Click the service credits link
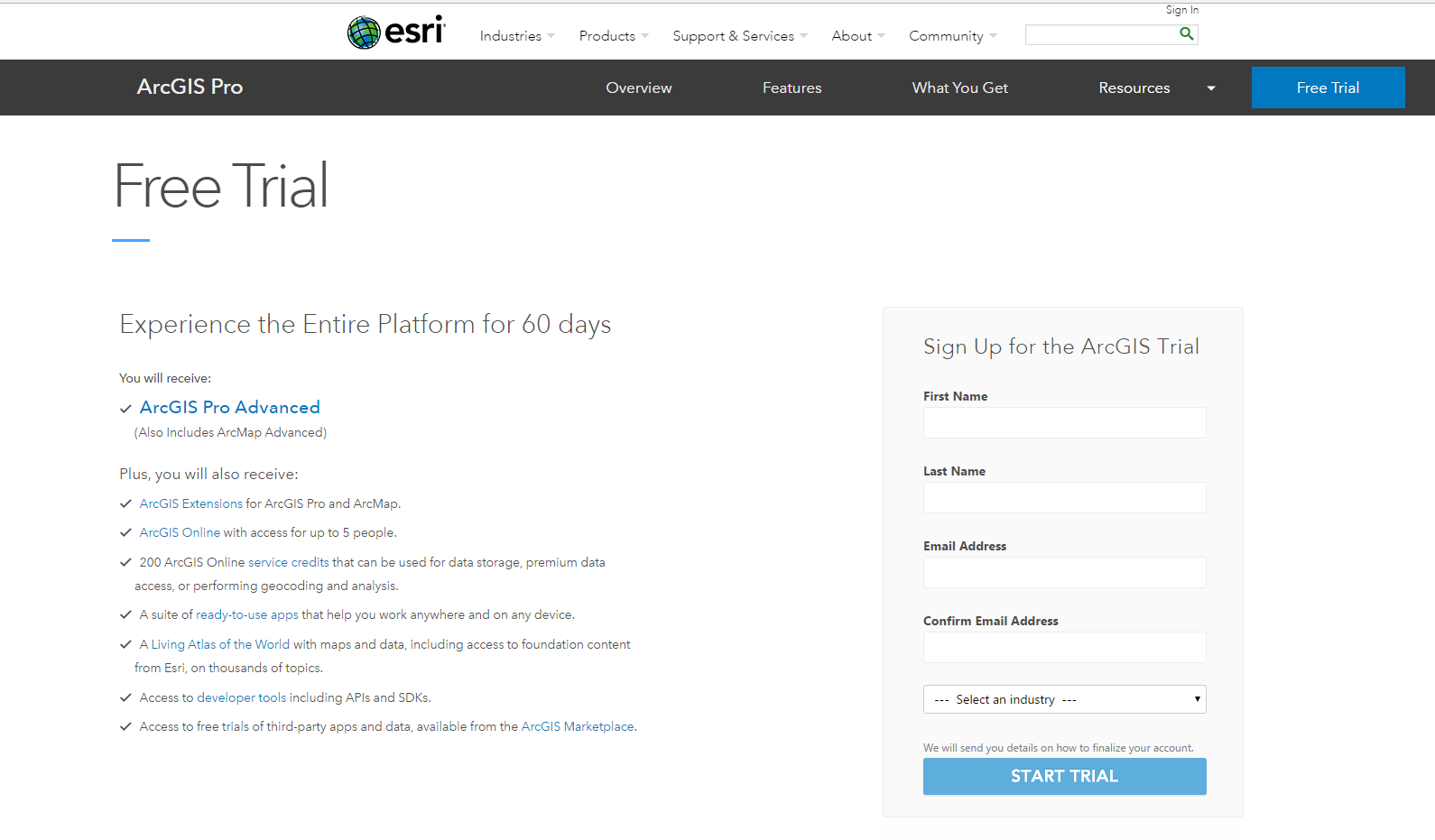Viewport: 1435px width, 840px height. pyautogui.click(x=289, y=562)
